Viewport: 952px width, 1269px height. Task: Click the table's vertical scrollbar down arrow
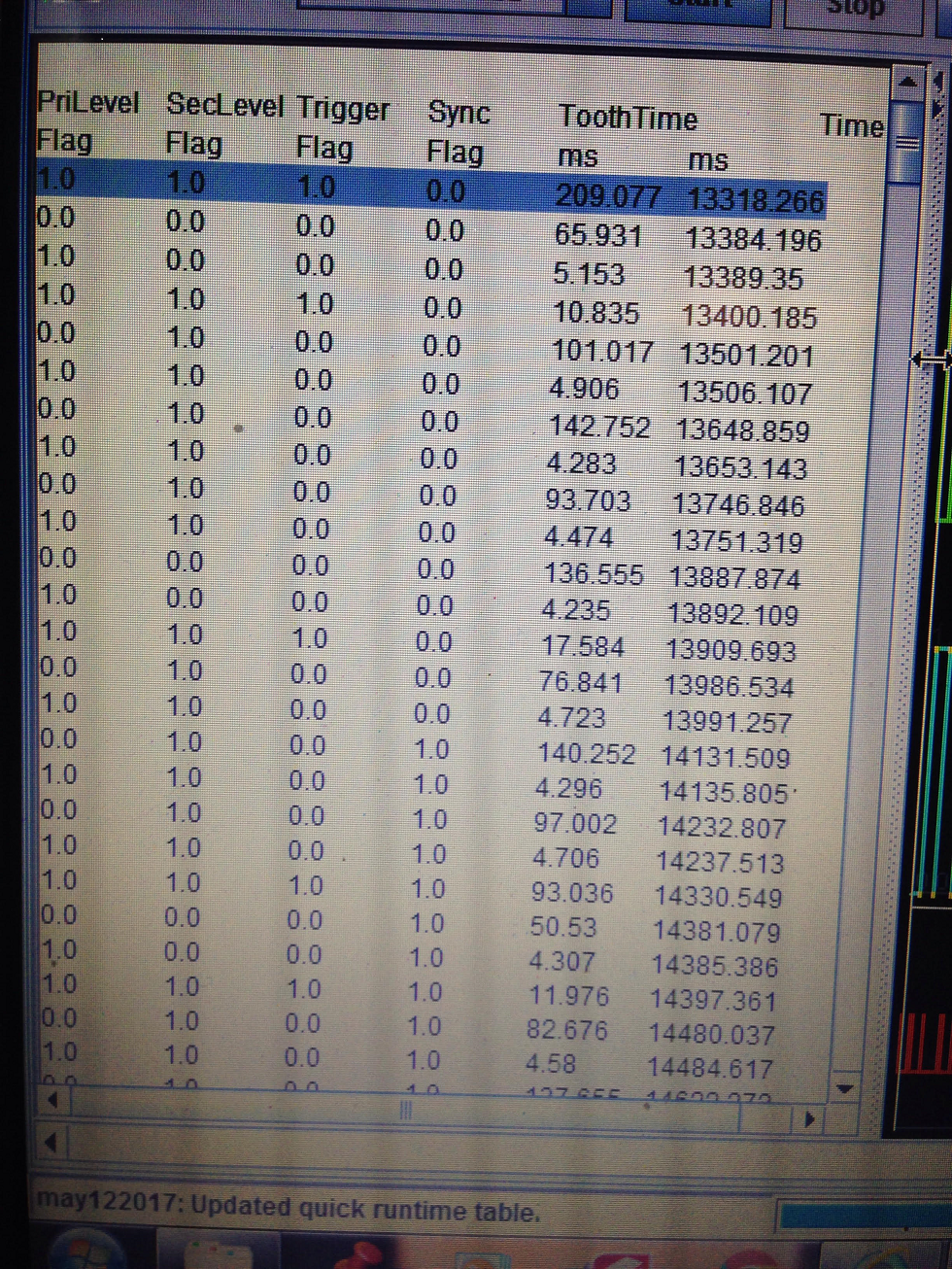tap(844, 1088)
